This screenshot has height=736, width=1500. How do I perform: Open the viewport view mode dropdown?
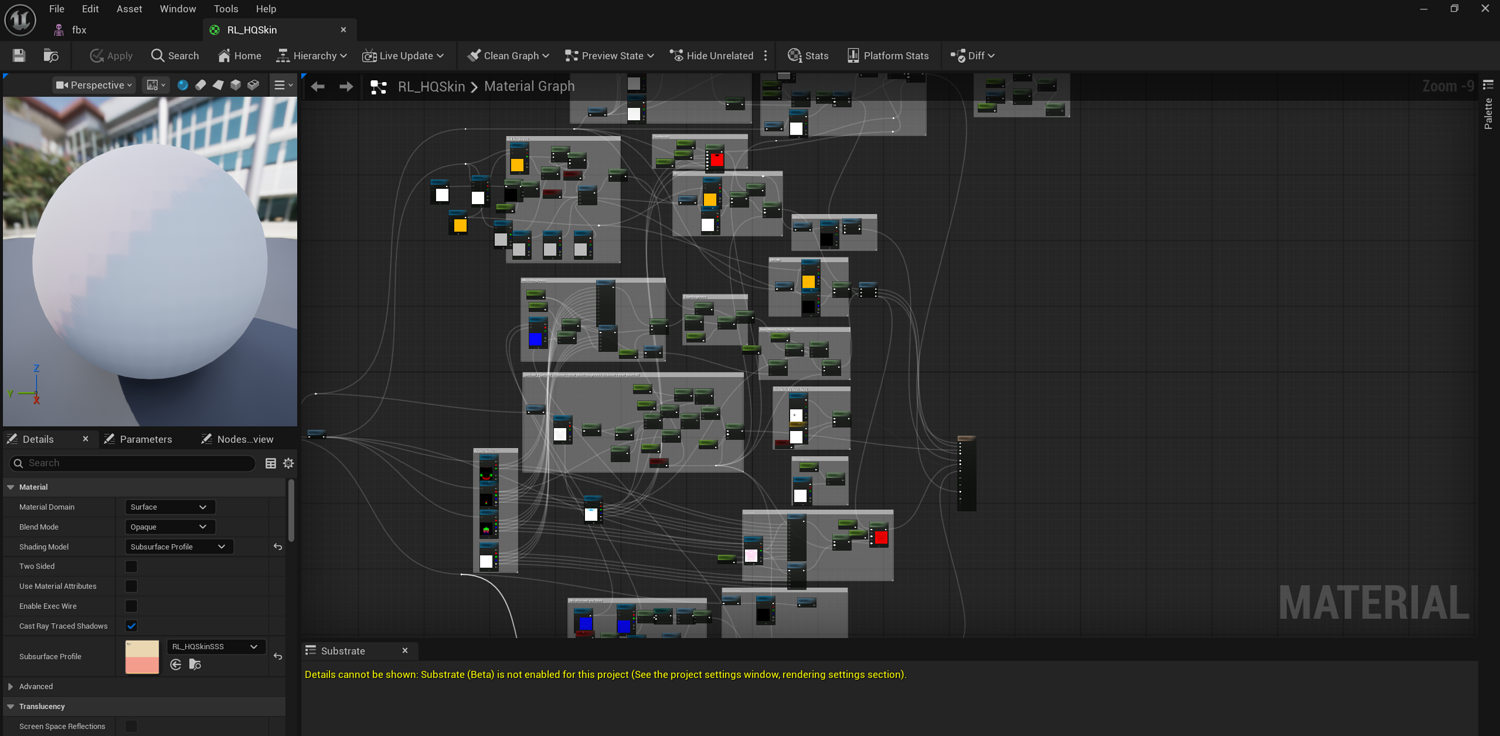tap(156, 85)
